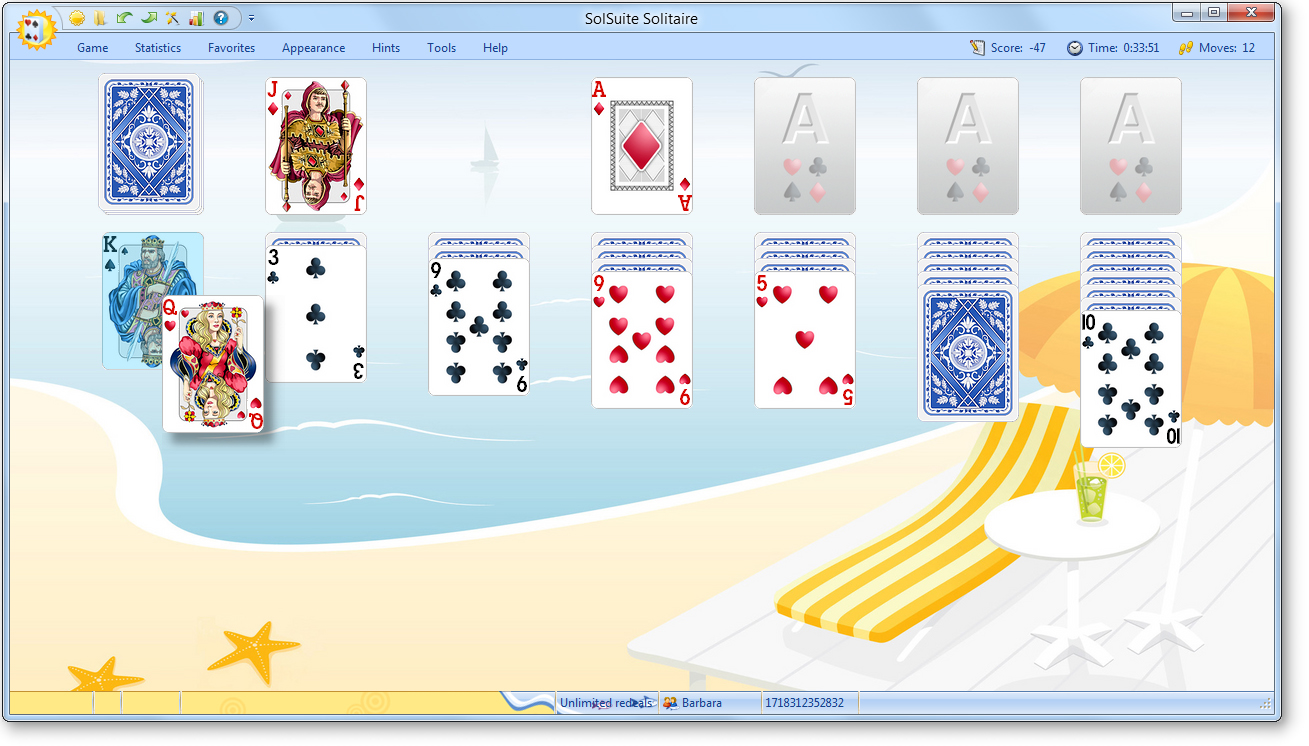This screenshot has width=1309, height=746.
Task: Flip the face-down card in the sixth column
Action: pyautogui.click(x=968, y=354)
